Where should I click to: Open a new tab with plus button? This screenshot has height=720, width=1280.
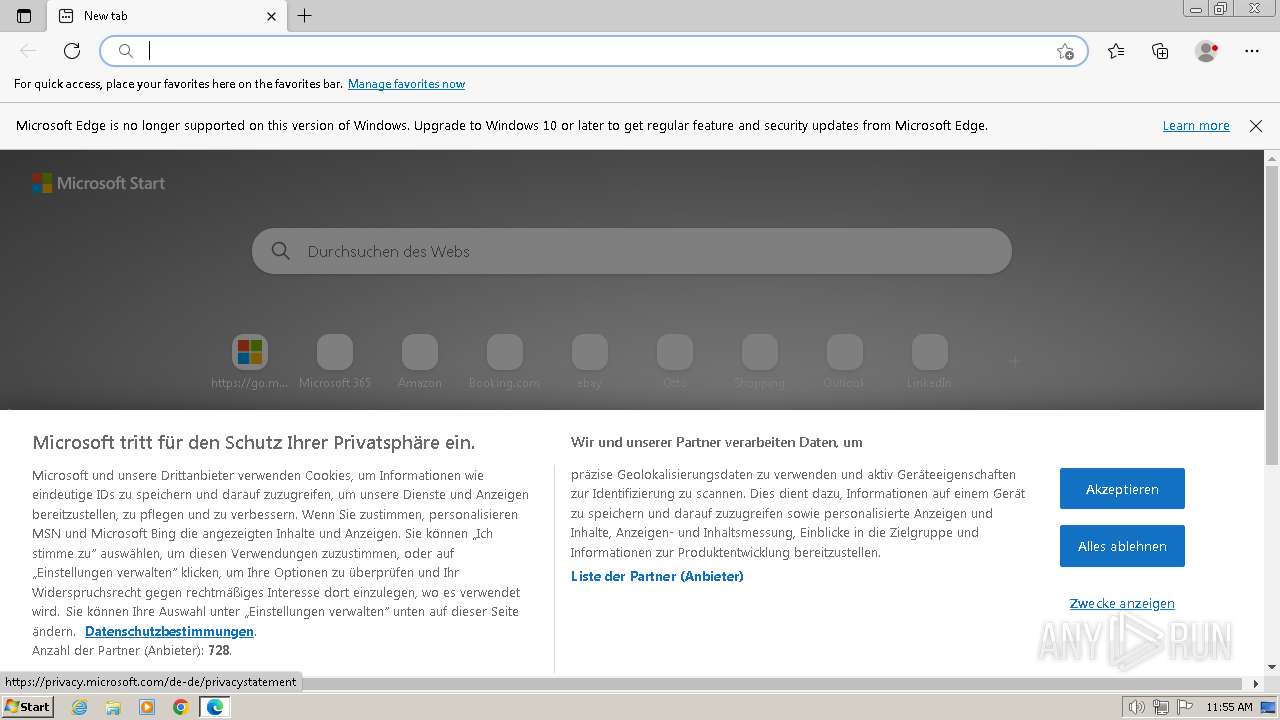(x=305, y=16)
